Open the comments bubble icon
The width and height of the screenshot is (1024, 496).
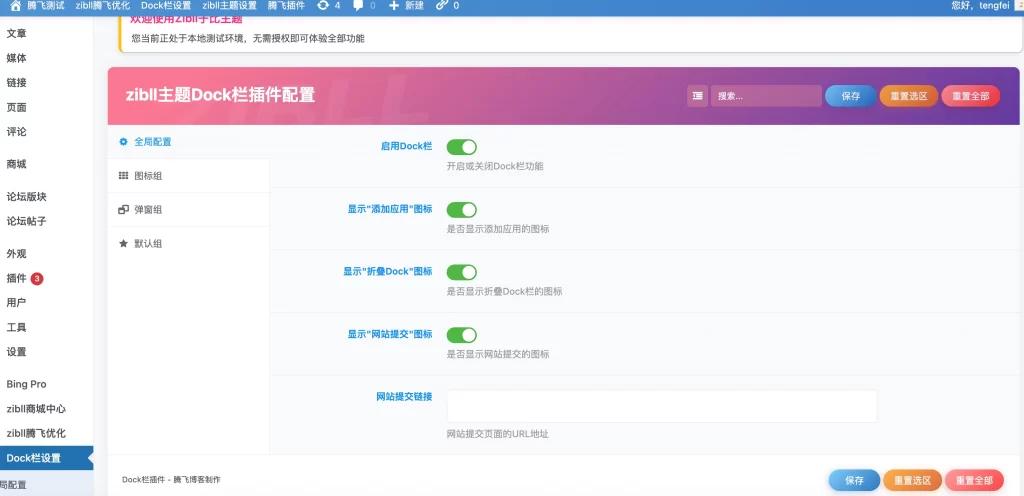(358, 5)
